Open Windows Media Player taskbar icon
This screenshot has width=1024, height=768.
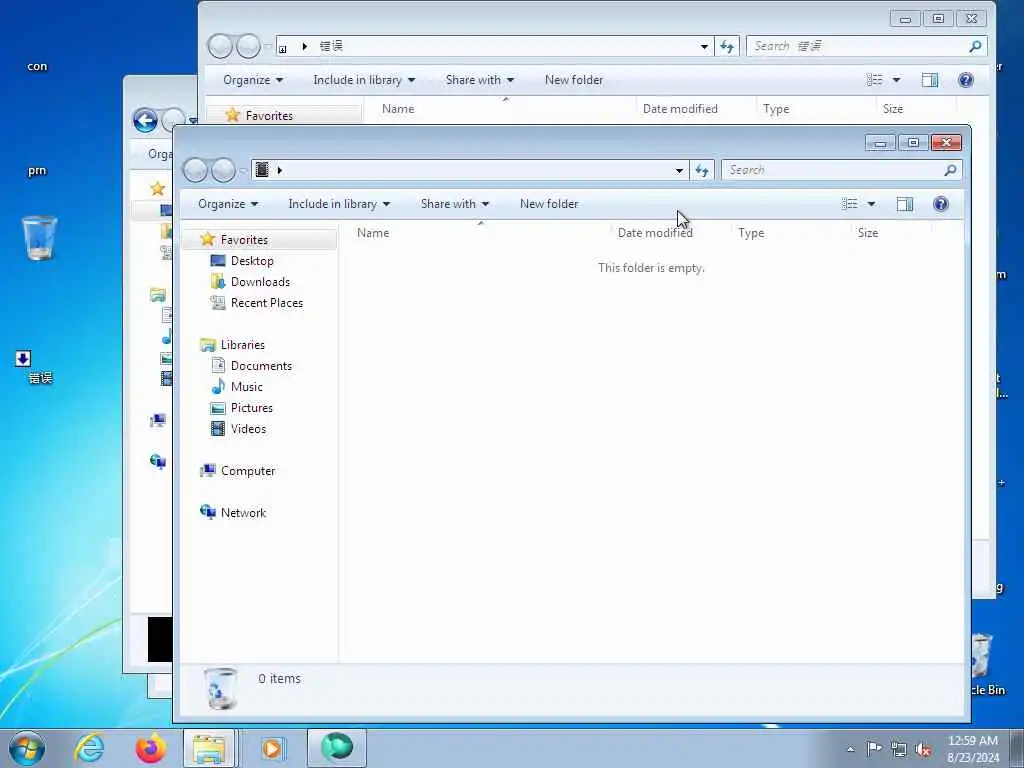point(271,748)
